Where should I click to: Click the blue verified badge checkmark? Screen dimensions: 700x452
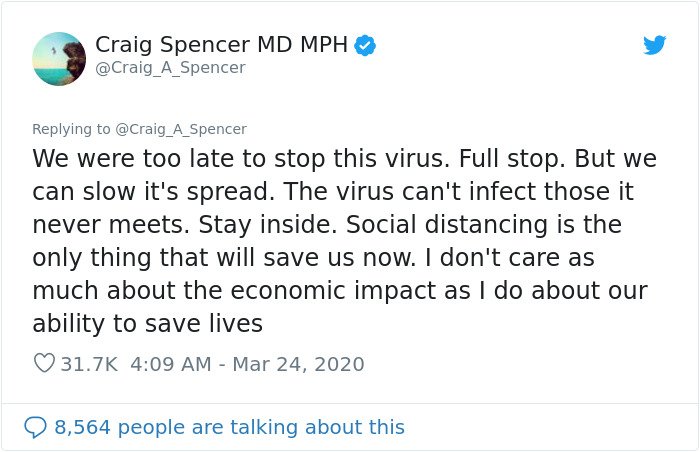tap(365, 46)
